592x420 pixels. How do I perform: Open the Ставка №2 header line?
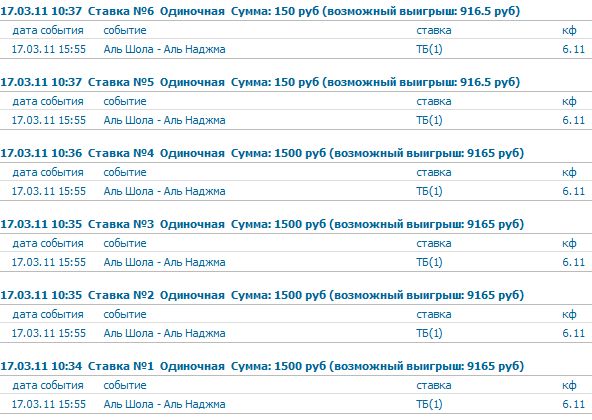[x=262, y=295]
